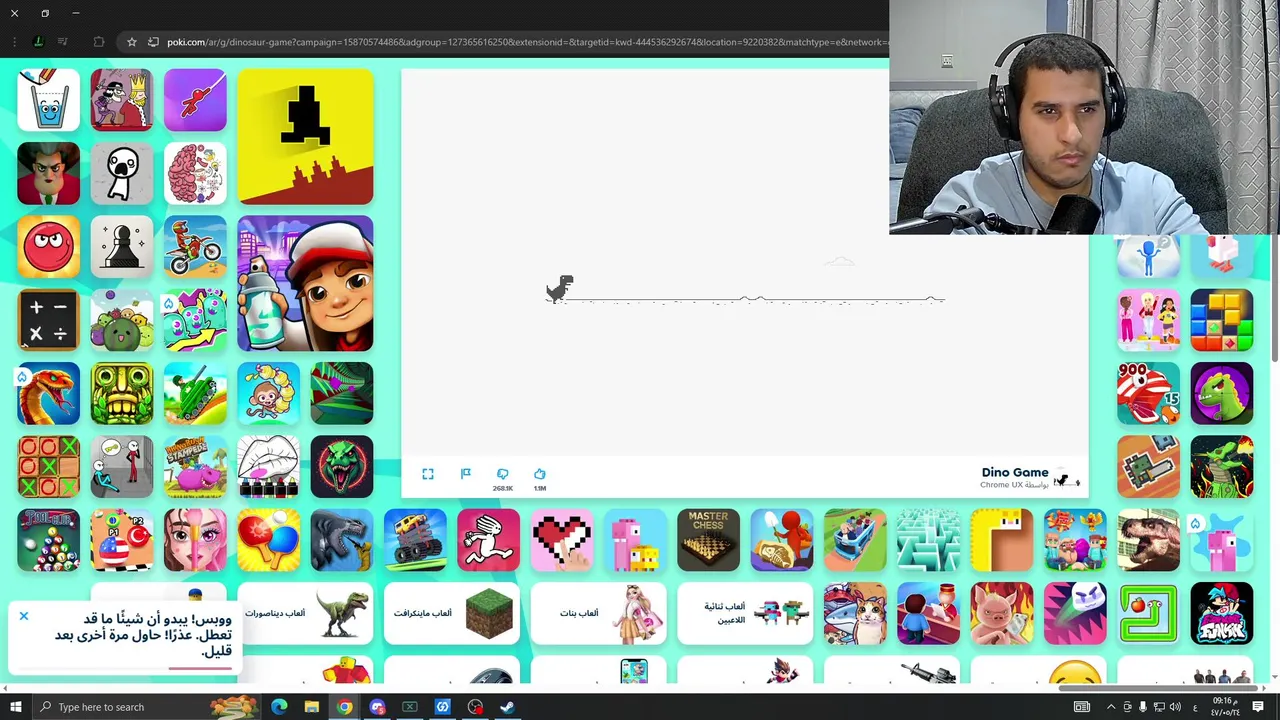The image size is (1280, 720).
Task: Open the green dinosaur head dark icon
Action: coord(342,467)
